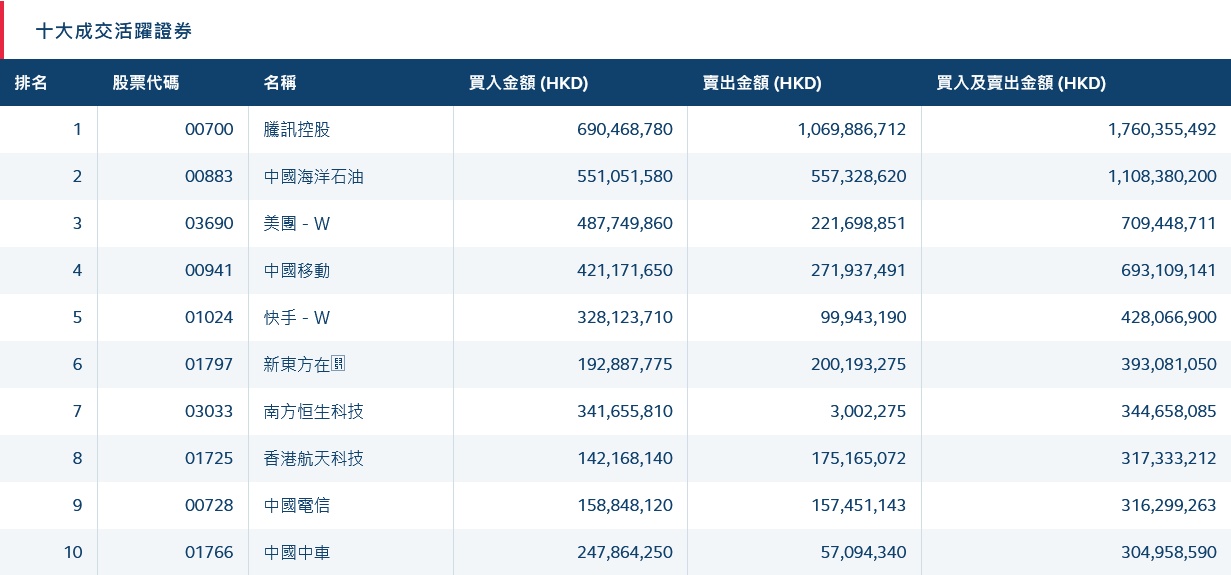
Task: Click the 名稱 column header
Action: [280, 83]
